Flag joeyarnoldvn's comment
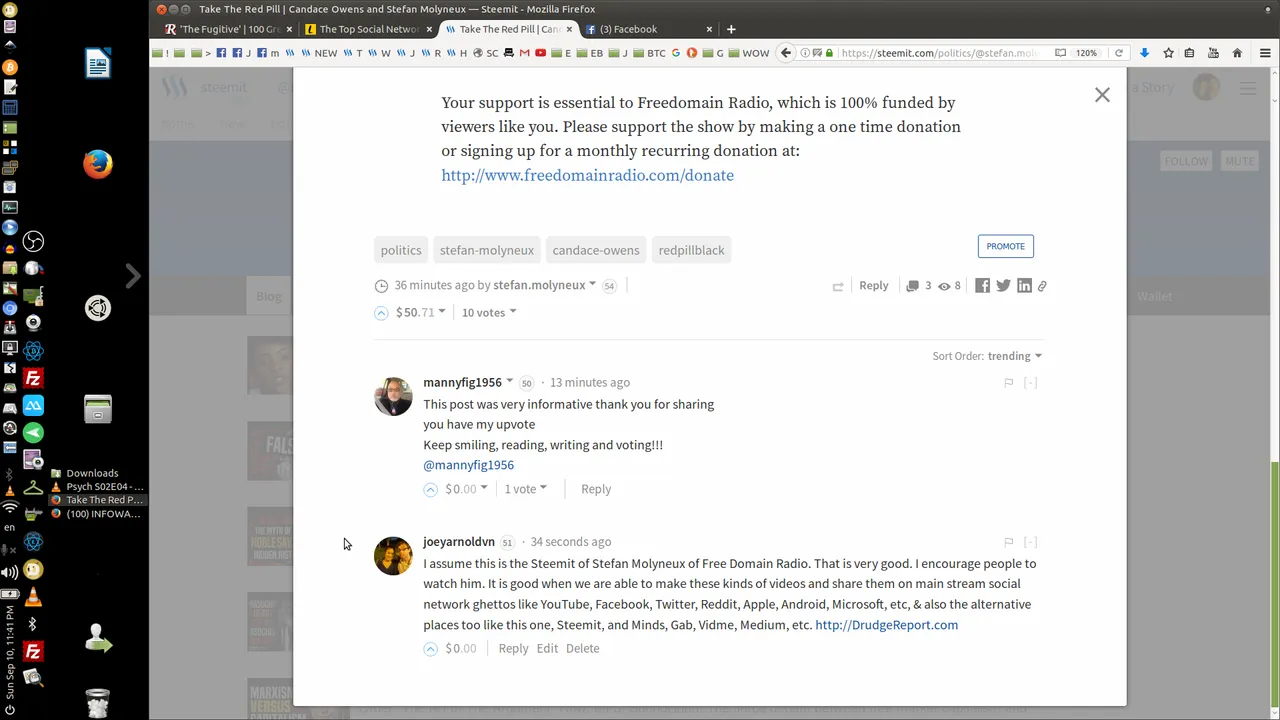Screen dimensions: 1280x720 1008,542
